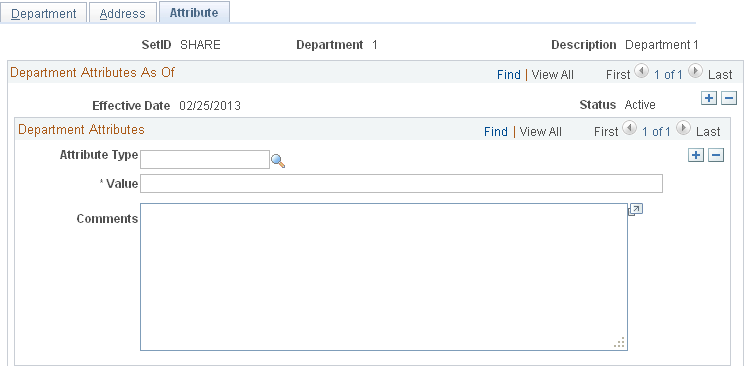Open the Attribute Type lookup magnifier
The width and height of the screenshot is (745, 366).
[x=278, y=161]
